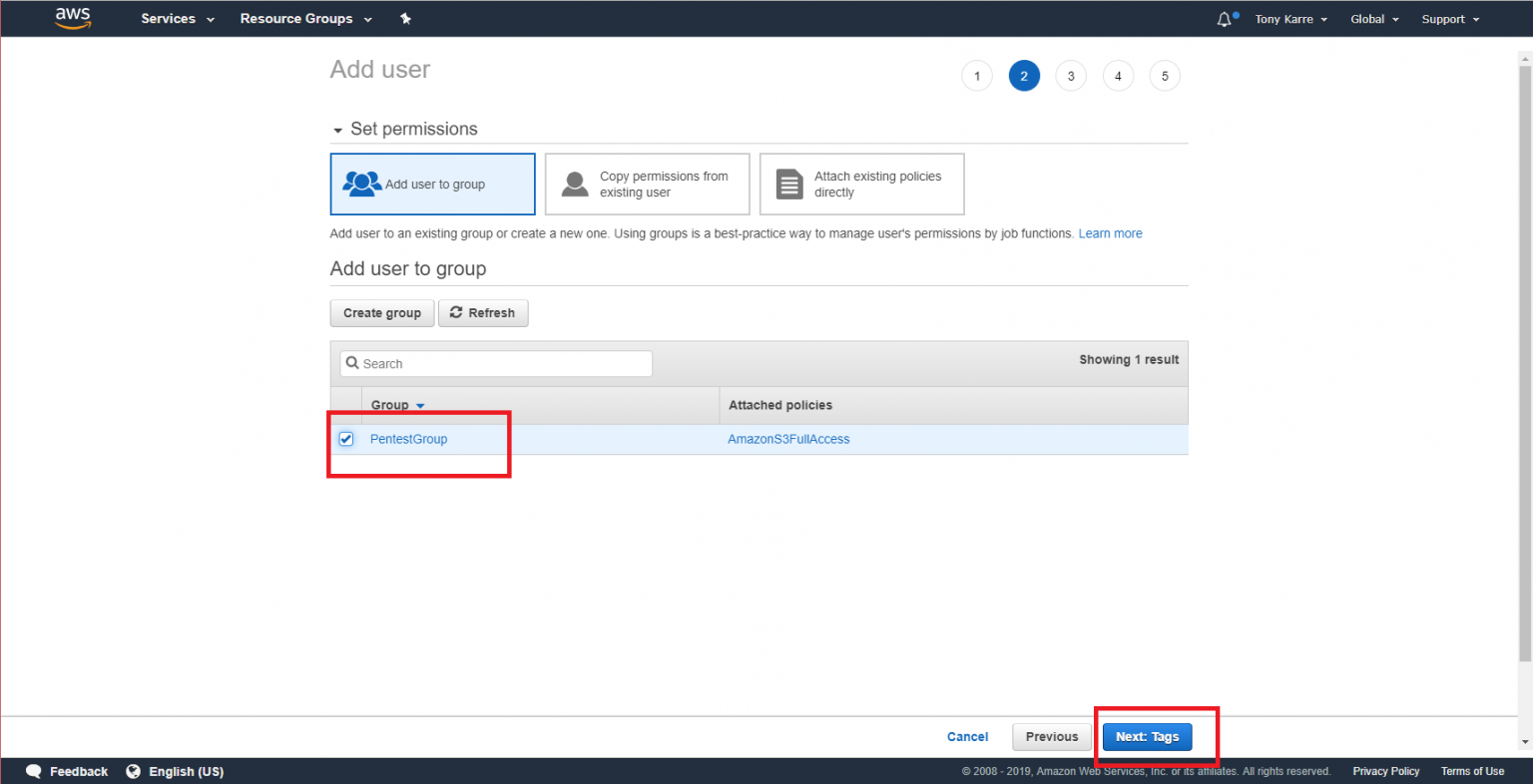This screenshot has width=1533, height=784.
Task: Click the pin shortcut icon in navbar
Action: click(x=405, y=19)
